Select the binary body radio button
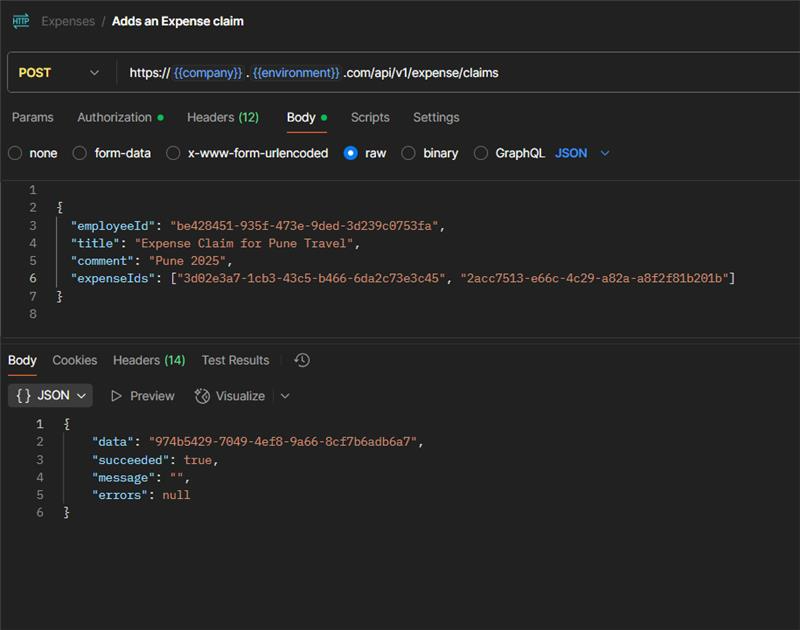Viewport: 800px width, 630px height. [x=408, y=153]
